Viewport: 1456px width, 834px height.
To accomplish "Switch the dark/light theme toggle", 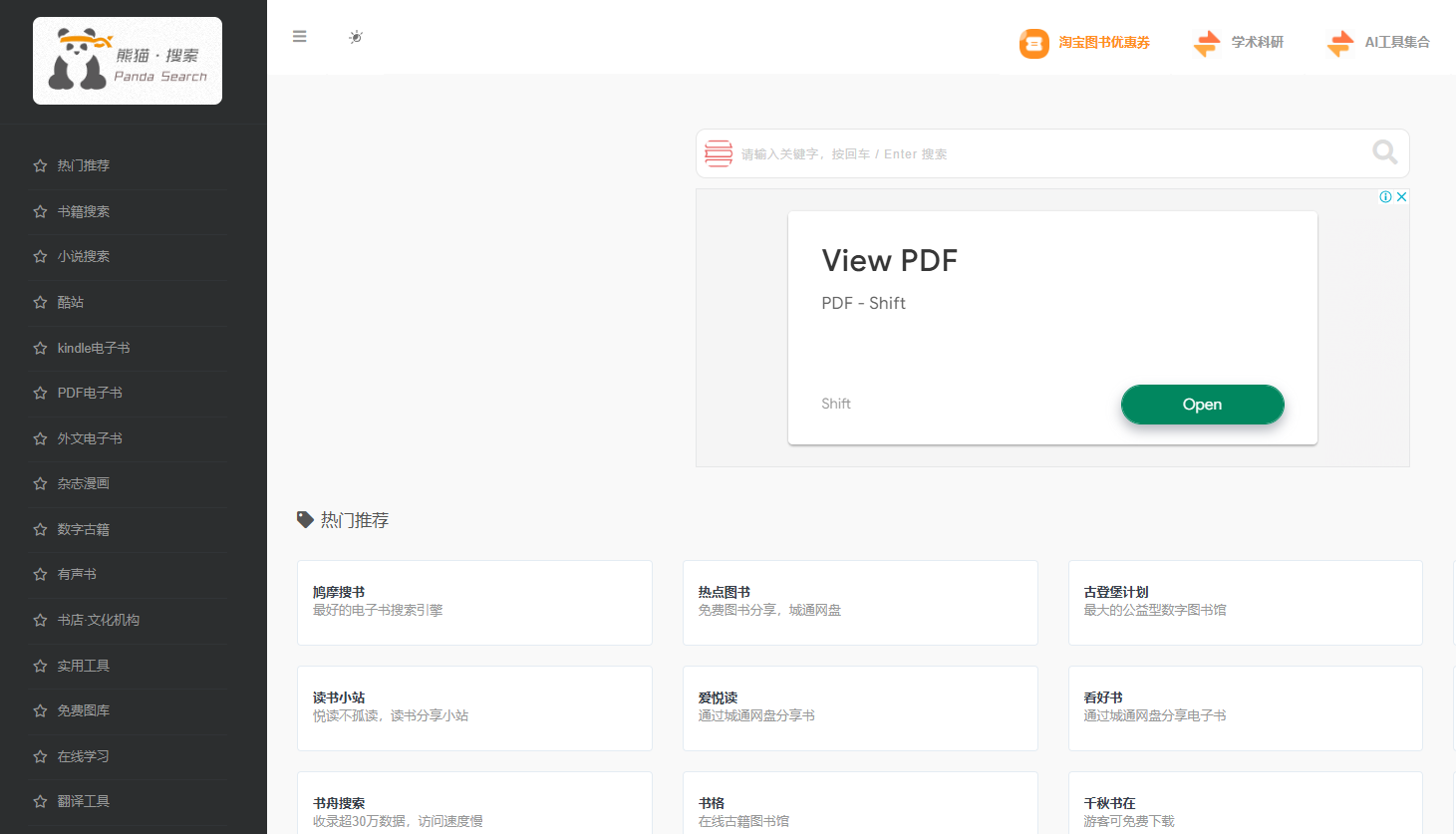I will point(356,37).
